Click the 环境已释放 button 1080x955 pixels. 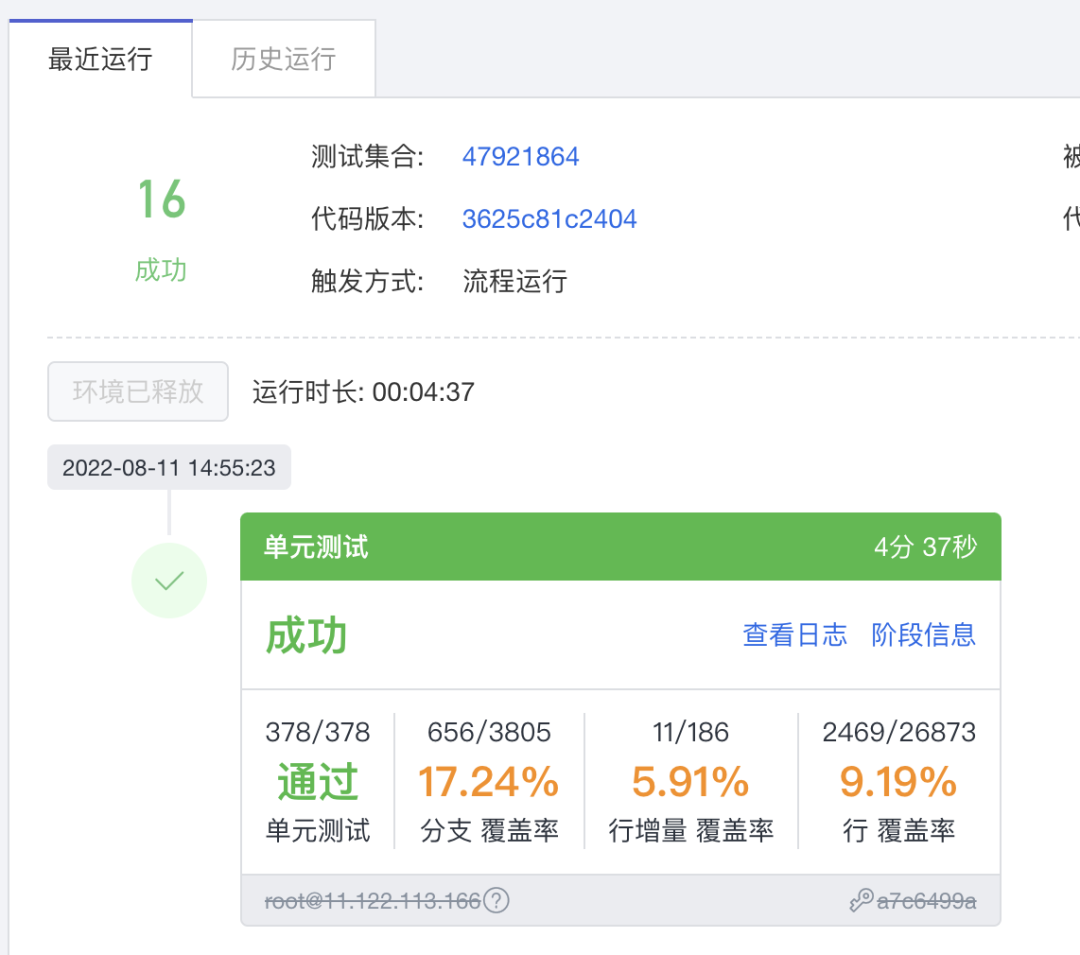(x=138, y=391)
